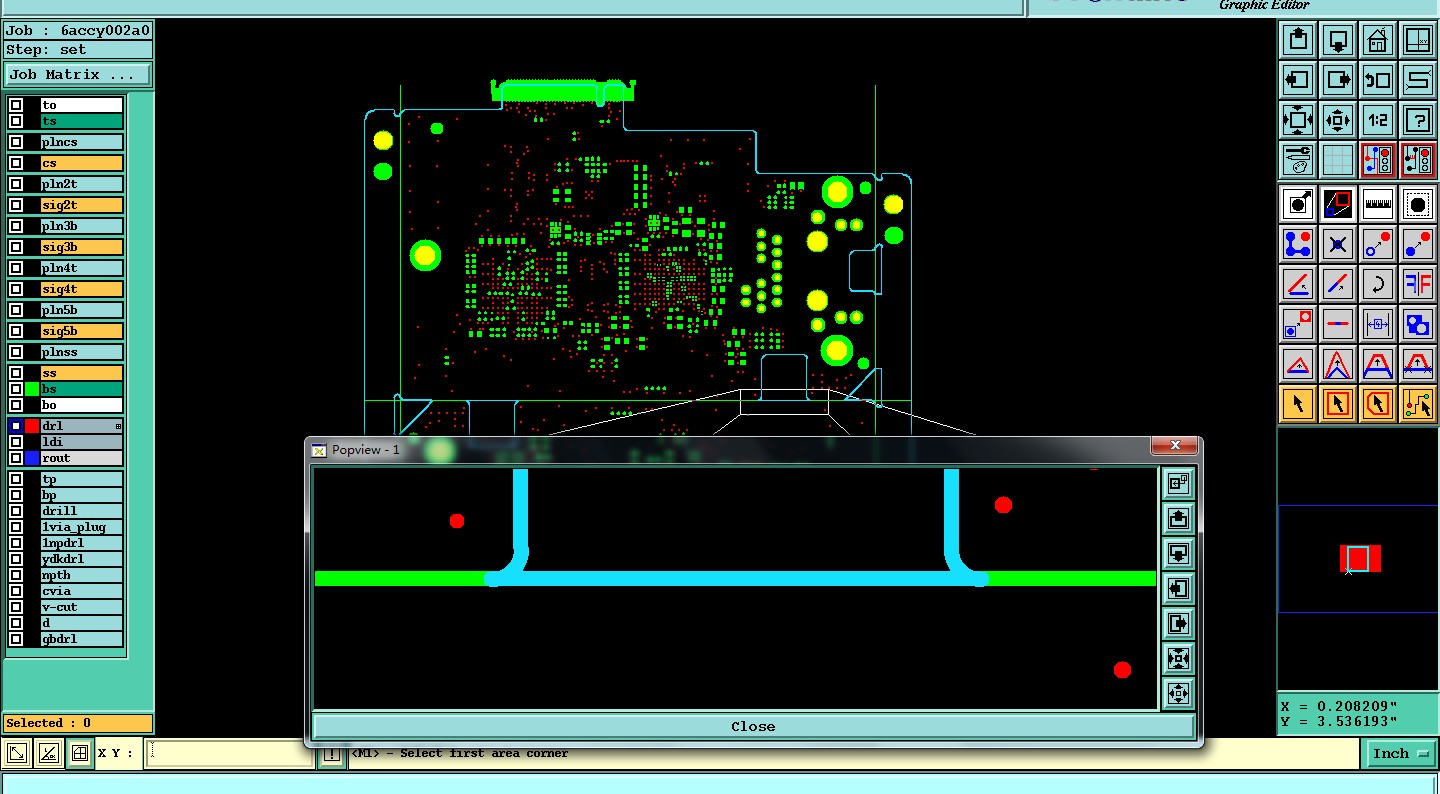Click the XY window zoom icon
The height and width of the screenshot is (794, 1440).
1418,40
